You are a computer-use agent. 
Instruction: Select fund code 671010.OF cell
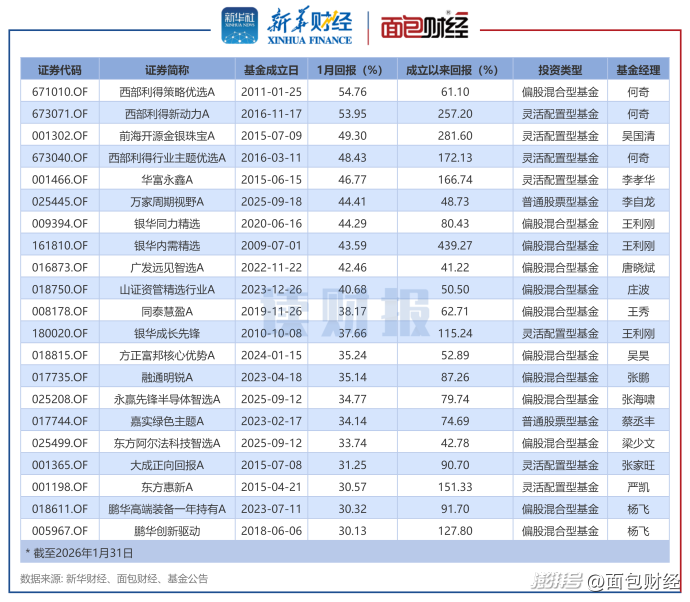click(x=60, y=91)
